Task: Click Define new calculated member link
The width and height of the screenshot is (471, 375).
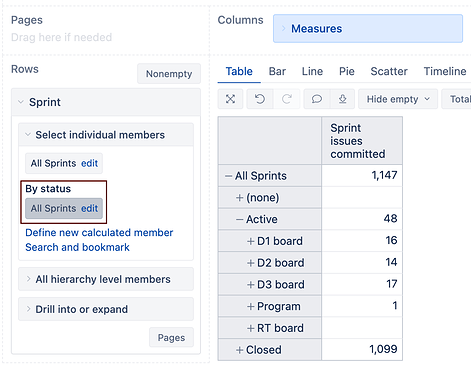Action: click(x=99, y=232)
